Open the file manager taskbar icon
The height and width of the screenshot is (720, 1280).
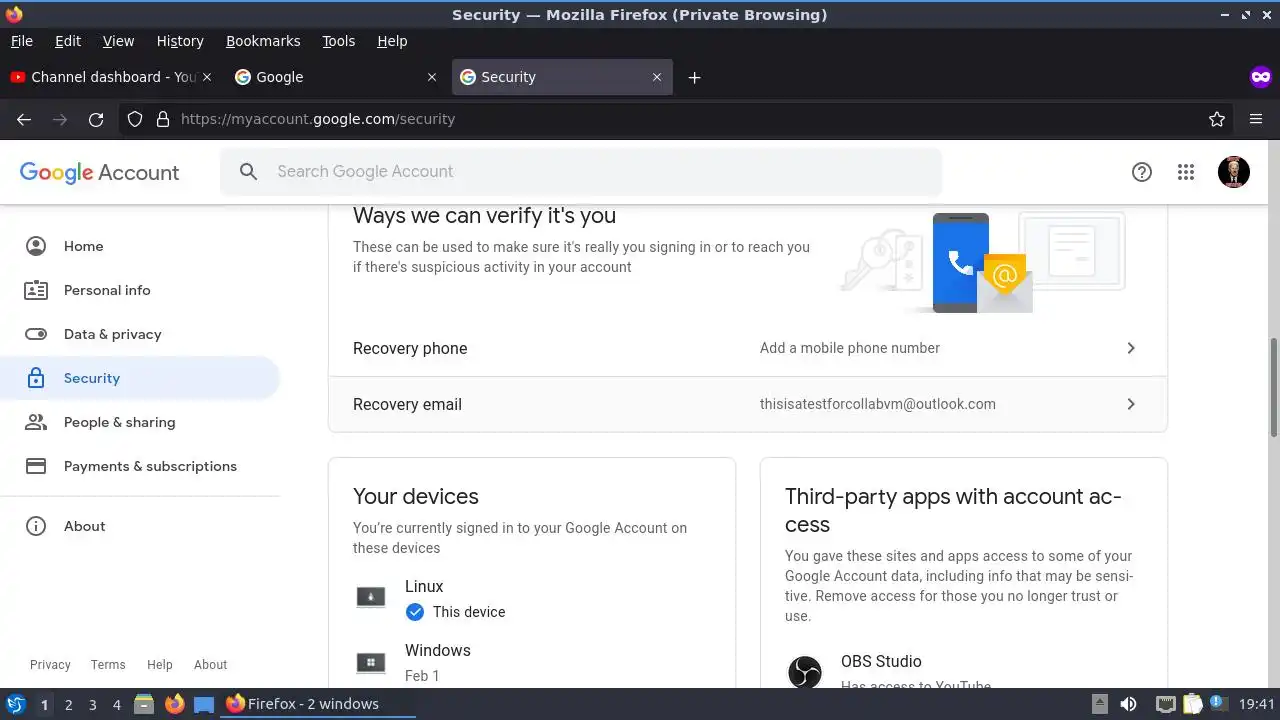tap(144, 704)
